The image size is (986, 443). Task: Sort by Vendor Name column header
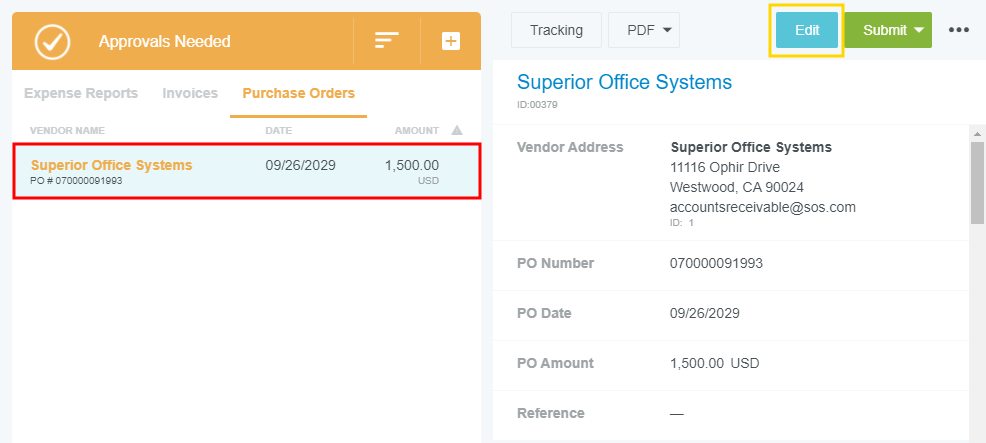(67, 131)
